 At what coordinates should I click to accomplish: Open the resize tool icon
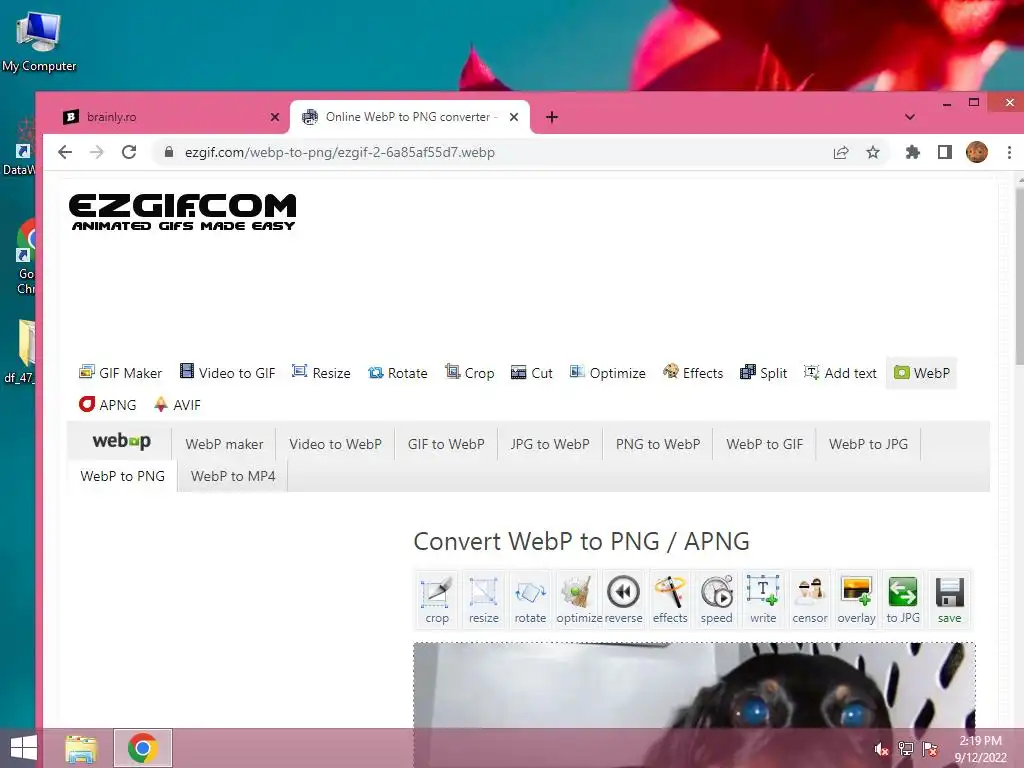[x=483, y=600]
